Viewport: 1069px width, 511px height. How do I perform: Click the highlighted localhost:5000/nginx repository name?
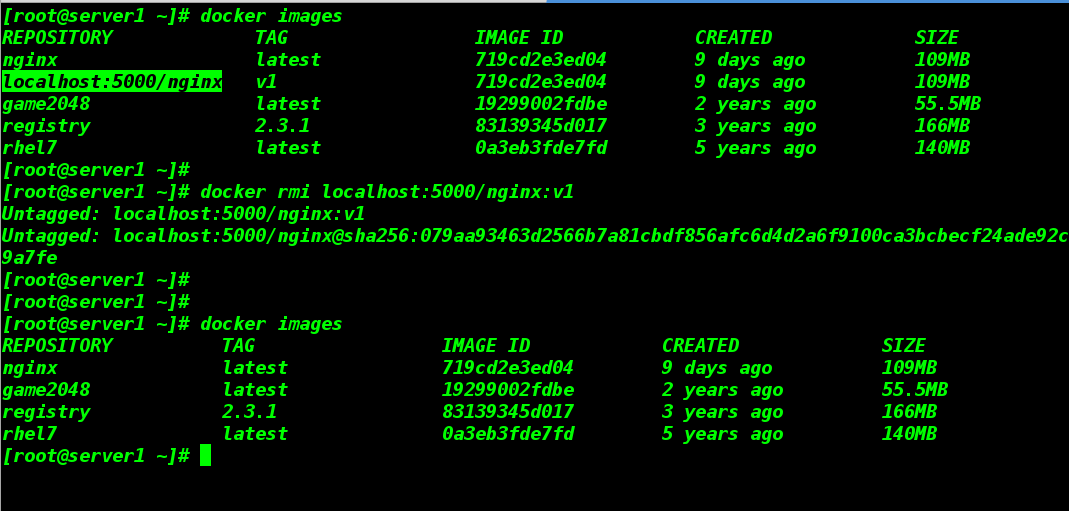[x=112, y=82]
